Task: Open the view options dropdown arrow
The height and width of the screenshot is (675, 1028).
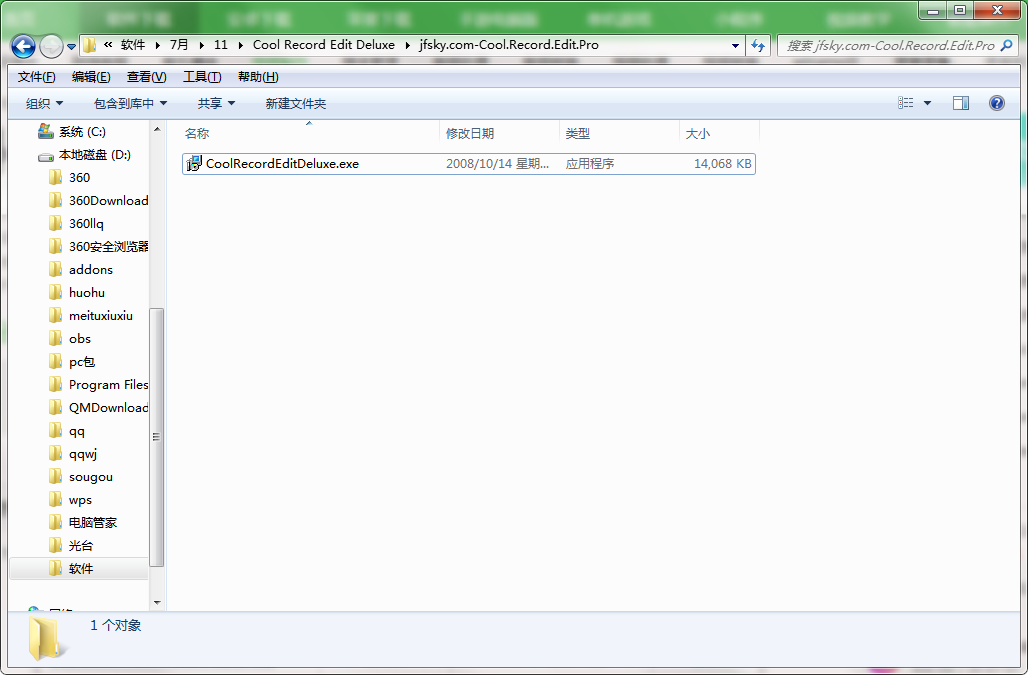Action: [927, 103]
